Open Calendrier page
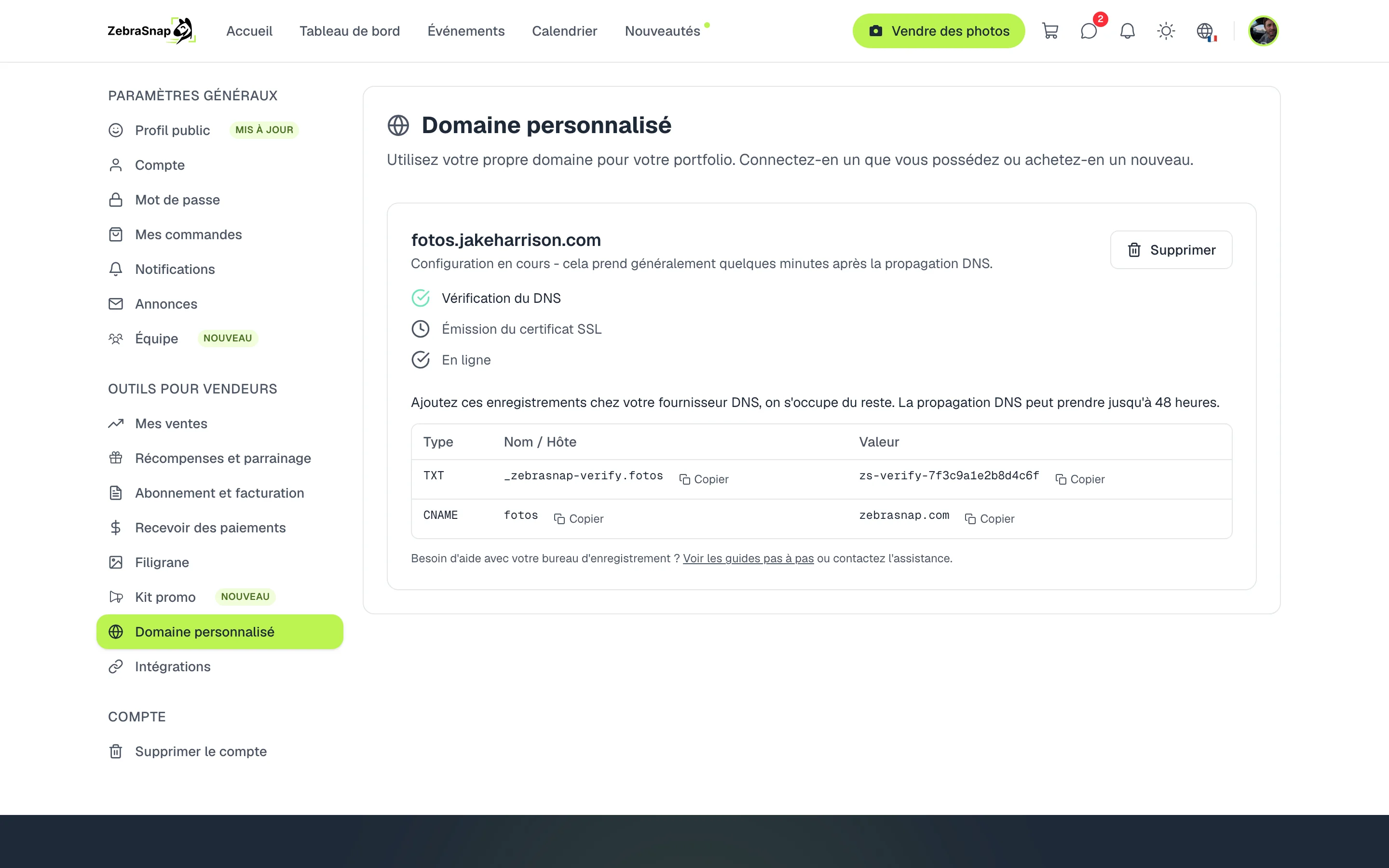 (564, 31)
